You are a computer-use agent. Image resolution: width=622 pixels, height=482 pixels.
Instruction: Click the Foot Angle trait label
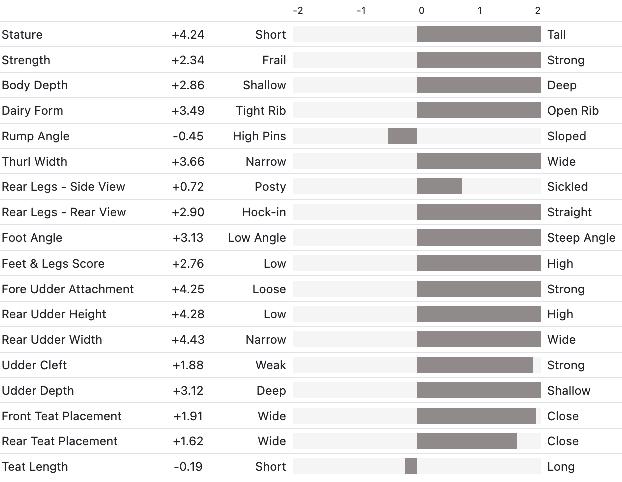[x=32, y=238]
